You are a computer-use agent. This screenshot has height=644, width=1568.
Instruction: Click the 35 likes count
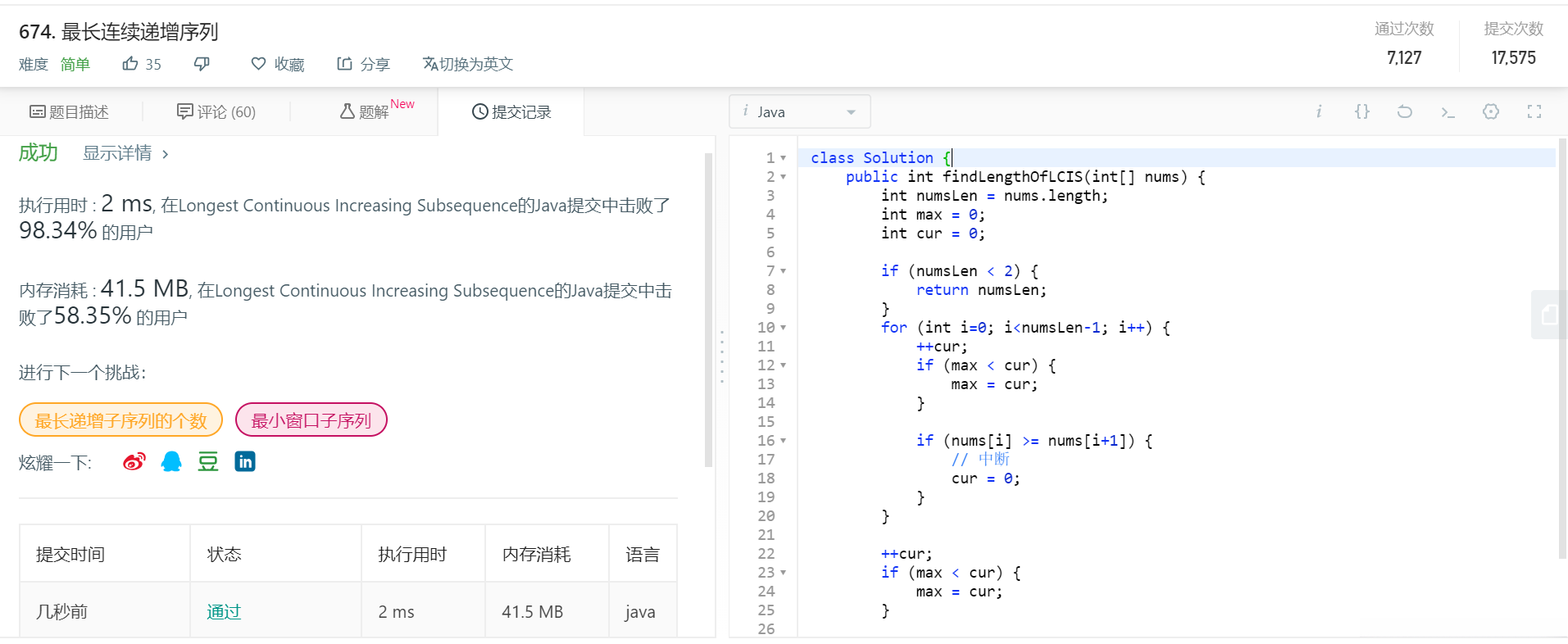pyautogui.click(x=153, y=65)
